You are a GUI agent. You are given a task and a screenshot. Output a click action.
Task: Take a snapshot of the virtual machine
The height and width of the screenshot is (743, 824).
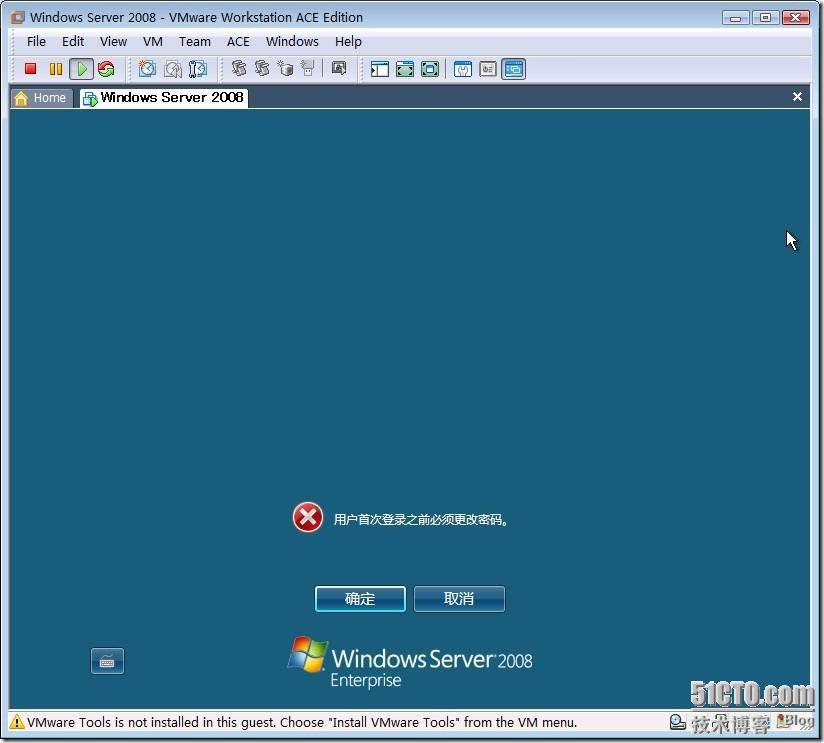click(x=147, y=69)
